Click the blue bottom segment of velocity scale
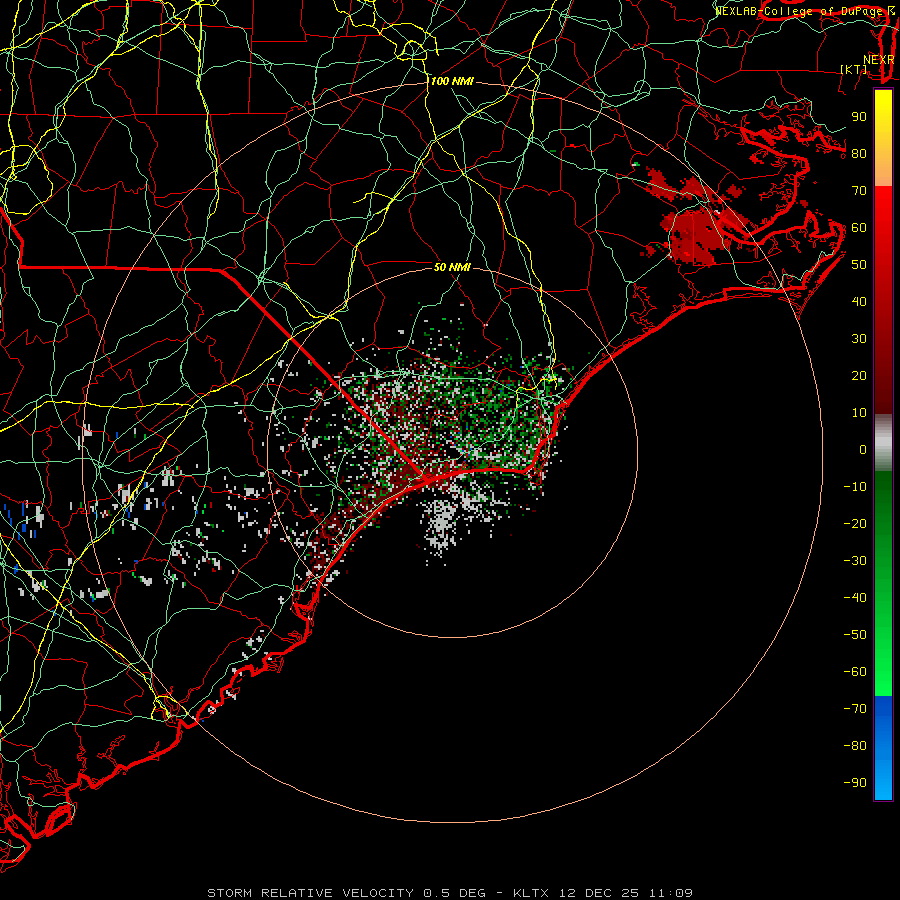This screenshot has width=900, height=900. coord(883,748)
